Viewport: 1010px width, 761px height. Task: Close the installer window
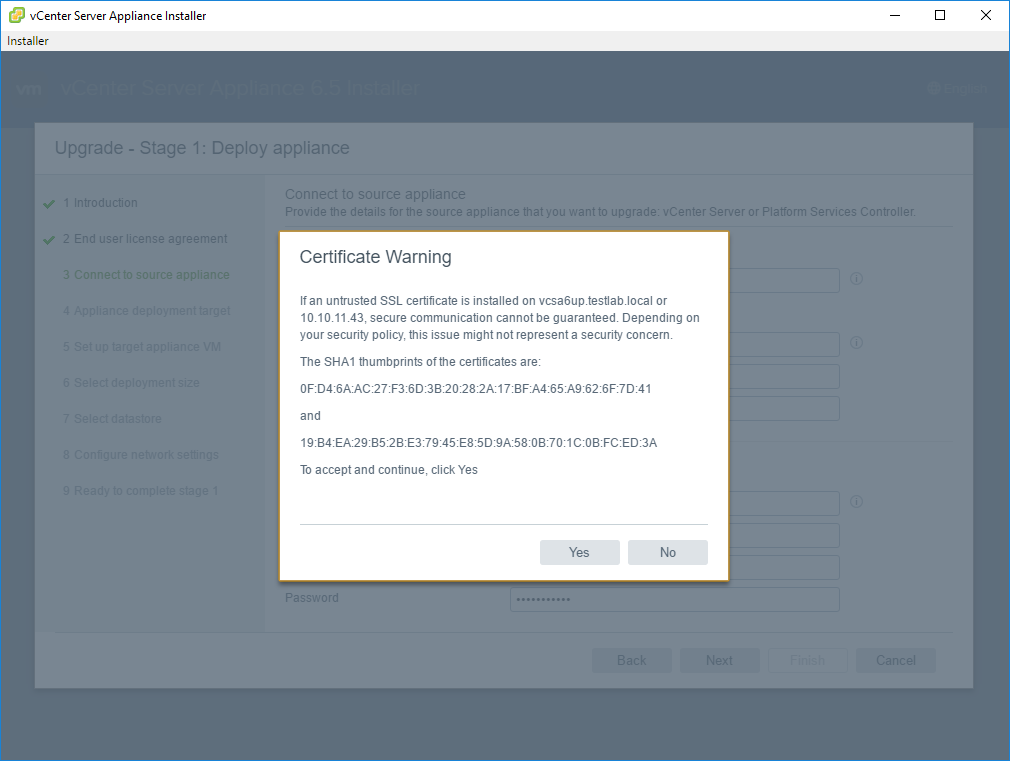click(x=986, y=15)
